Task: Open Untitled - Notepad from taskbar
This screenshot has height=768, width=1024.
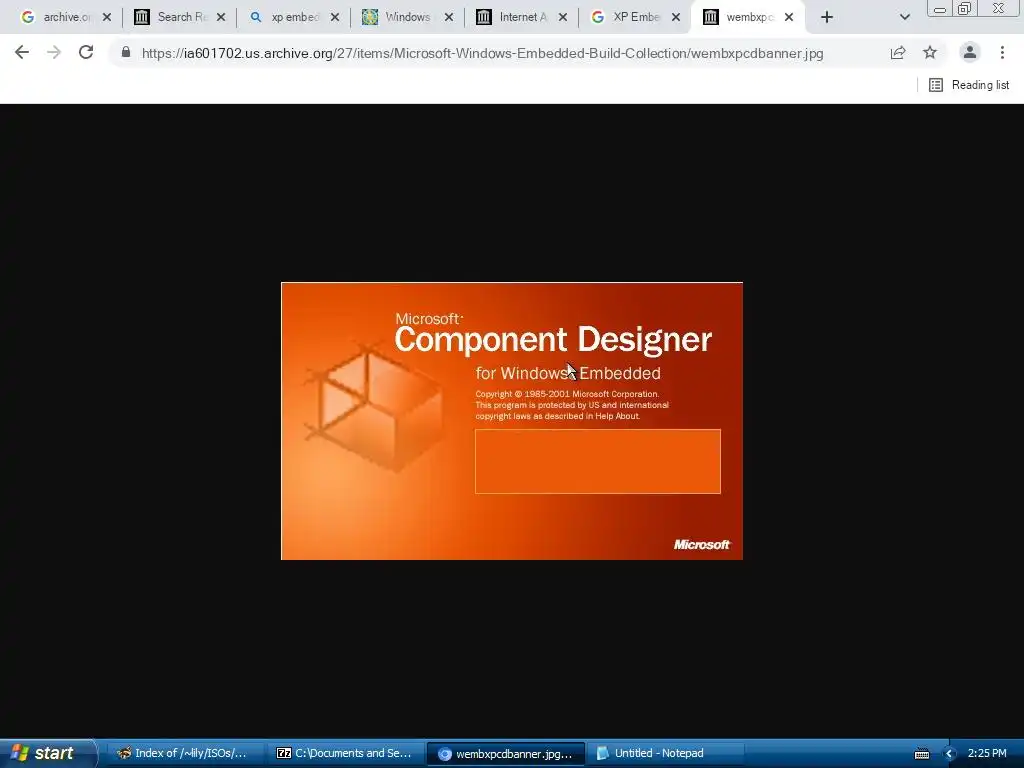Action: point(665,754)
